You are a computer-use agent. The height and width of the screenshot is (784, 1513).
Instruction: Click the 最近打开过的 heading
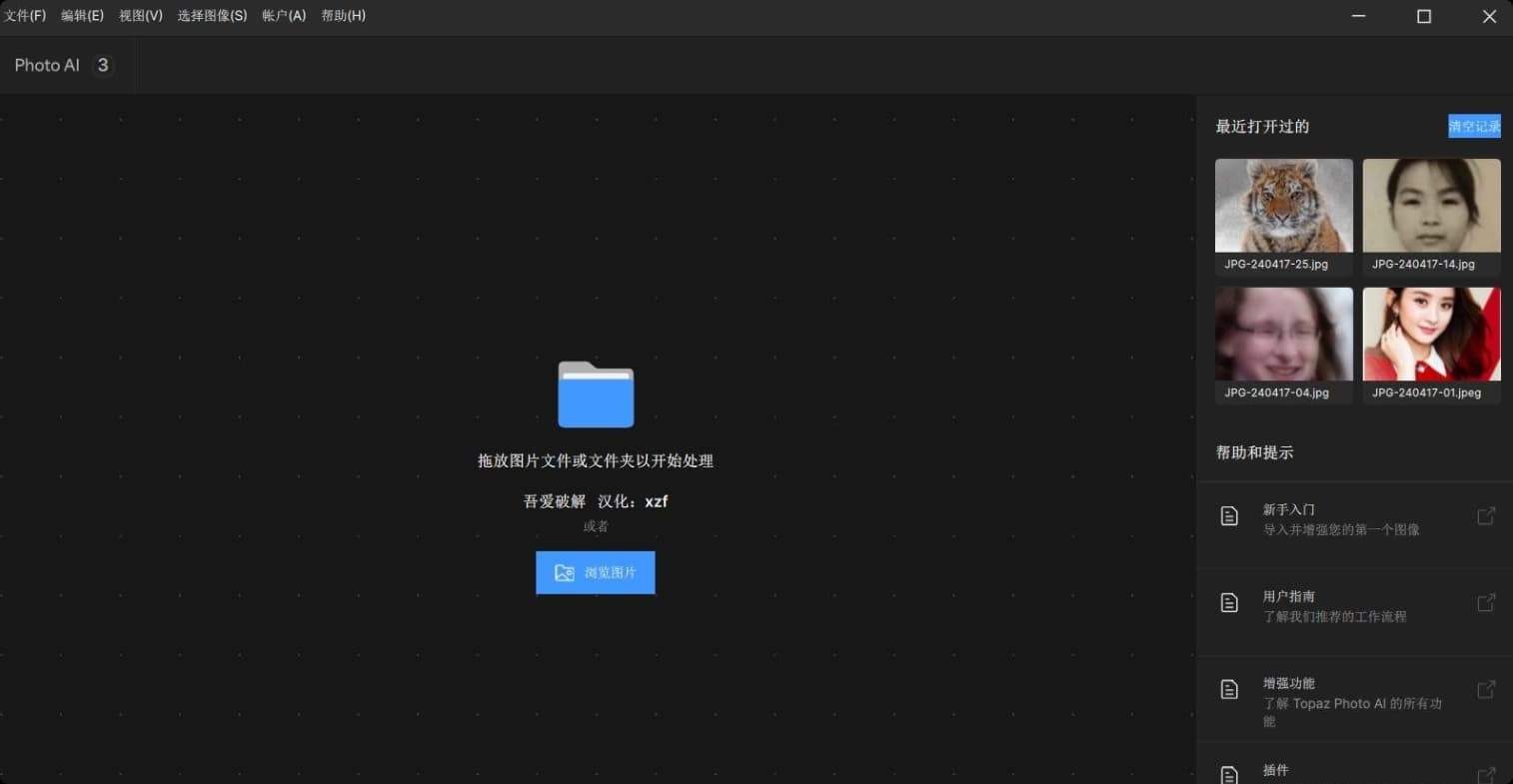click(x=1262, y=126)
